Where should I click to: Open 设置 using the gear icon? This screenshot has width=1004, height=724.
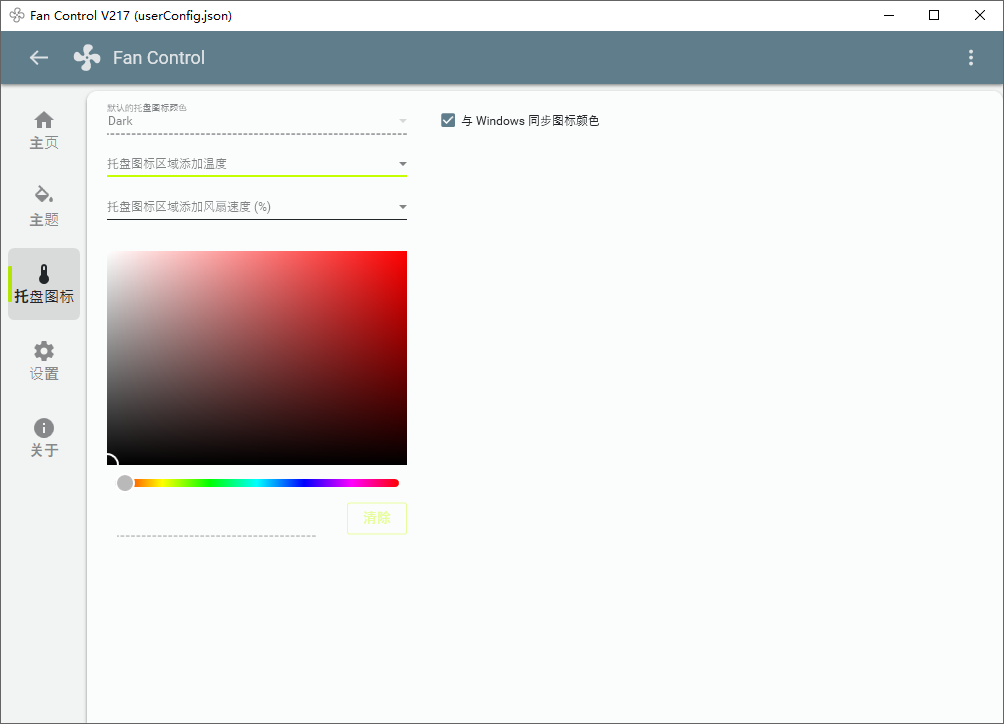click(x=44, y=350)
